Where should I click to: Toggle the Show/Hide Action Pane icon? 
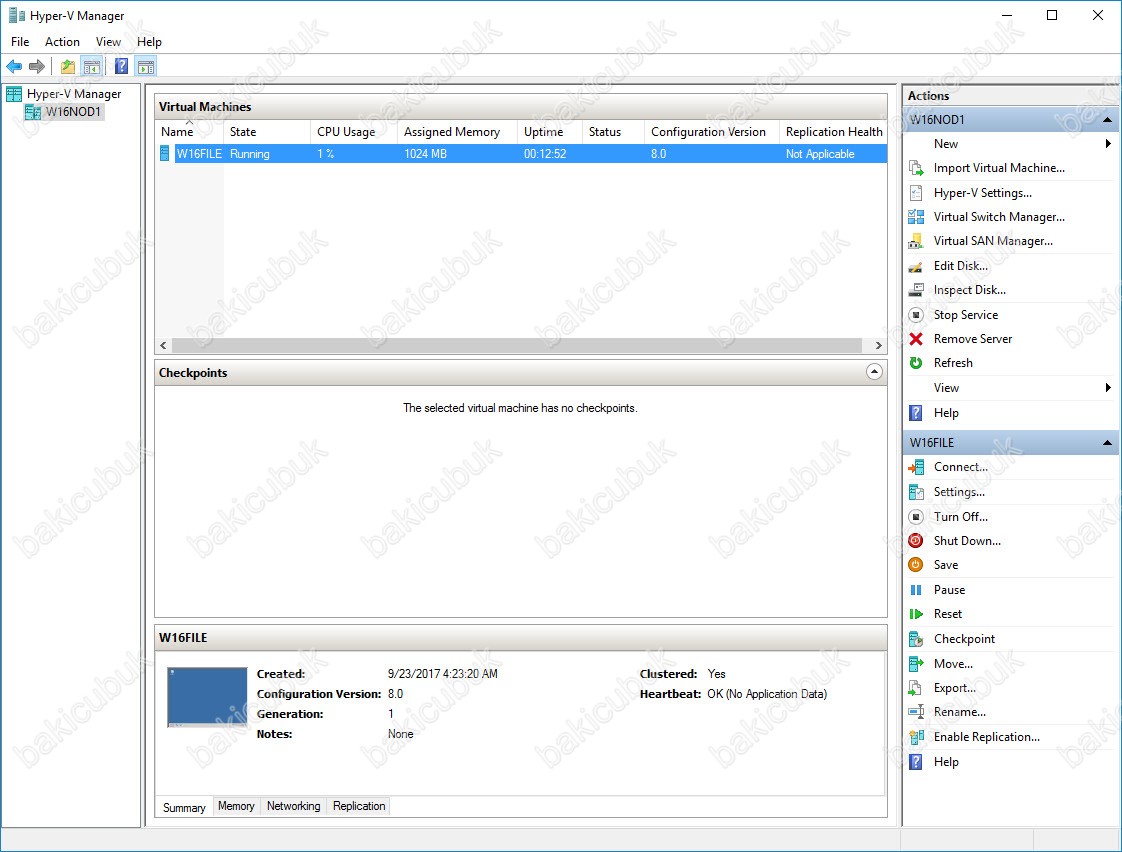[146, 67]
